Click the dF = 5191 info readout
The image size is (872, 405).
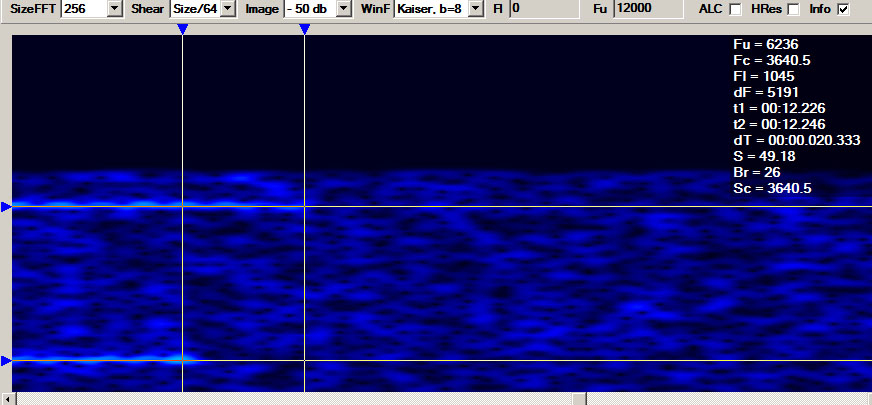point(766,92)
